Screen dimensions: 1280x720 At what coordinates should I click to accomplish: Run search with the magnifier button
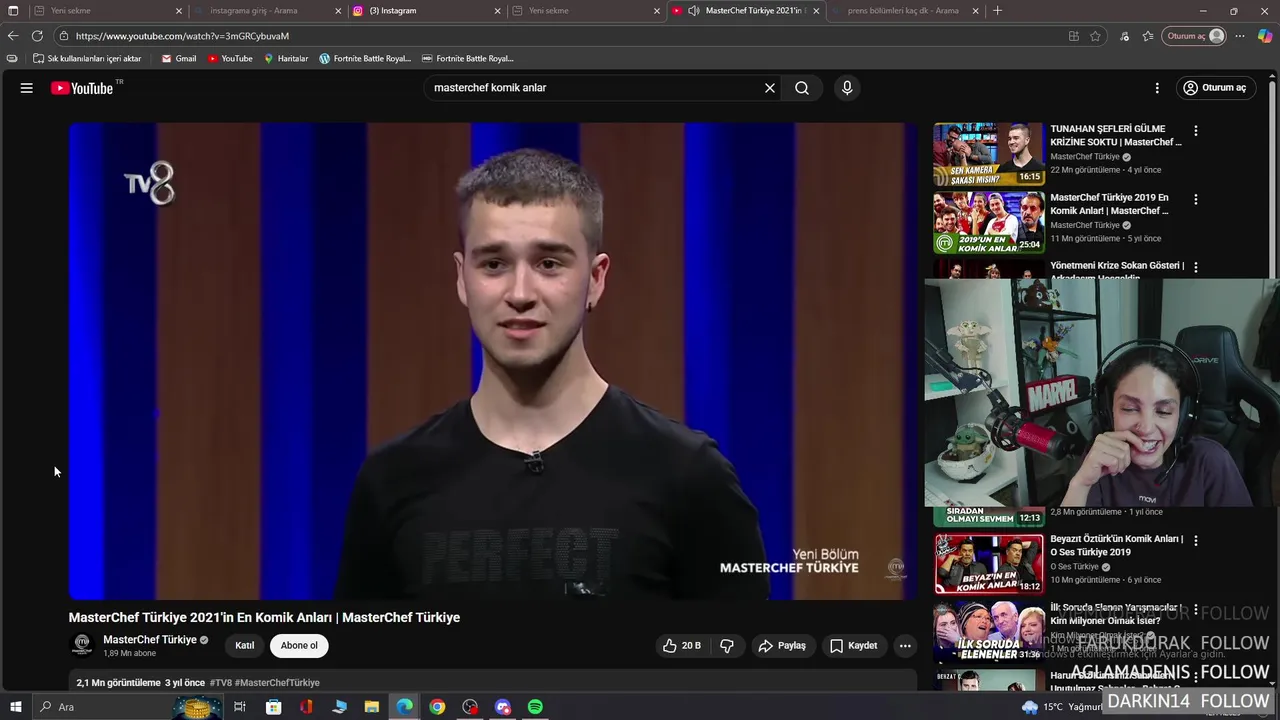802,88
